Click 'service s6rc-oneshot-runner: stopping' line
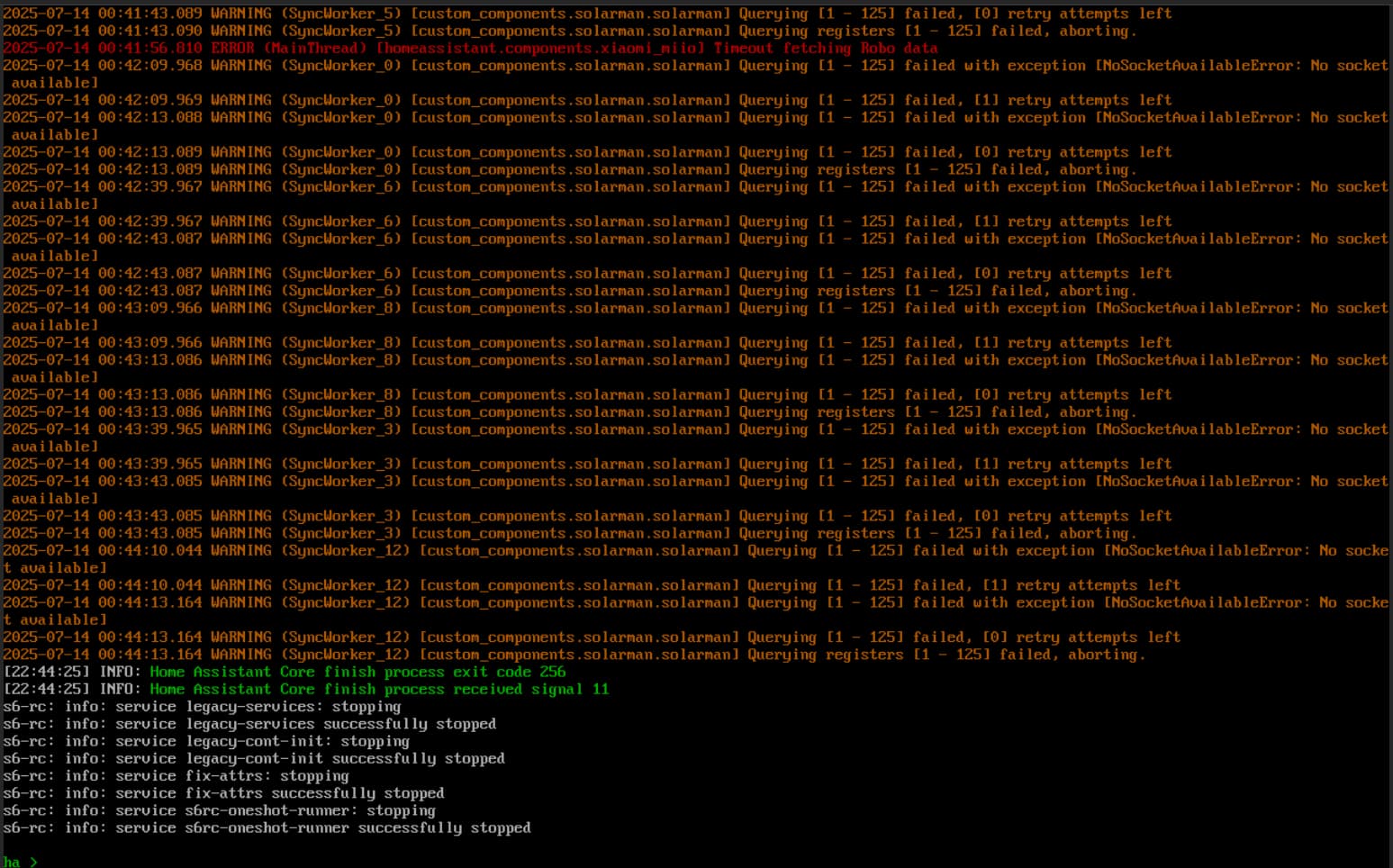Image resolution: width=1393 pixels, height=868 pixels. tap(219, 810)
